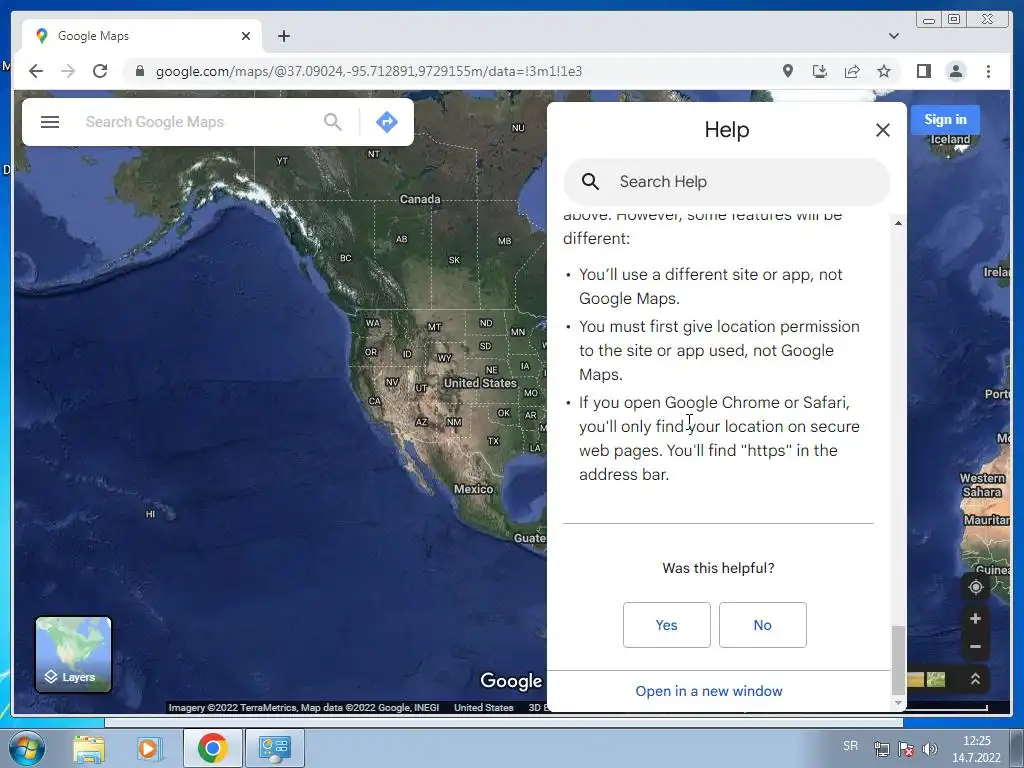Answer Yes to Was this helpful
This screenshot has height=768, width=1024.
click(x=666, y=625)
